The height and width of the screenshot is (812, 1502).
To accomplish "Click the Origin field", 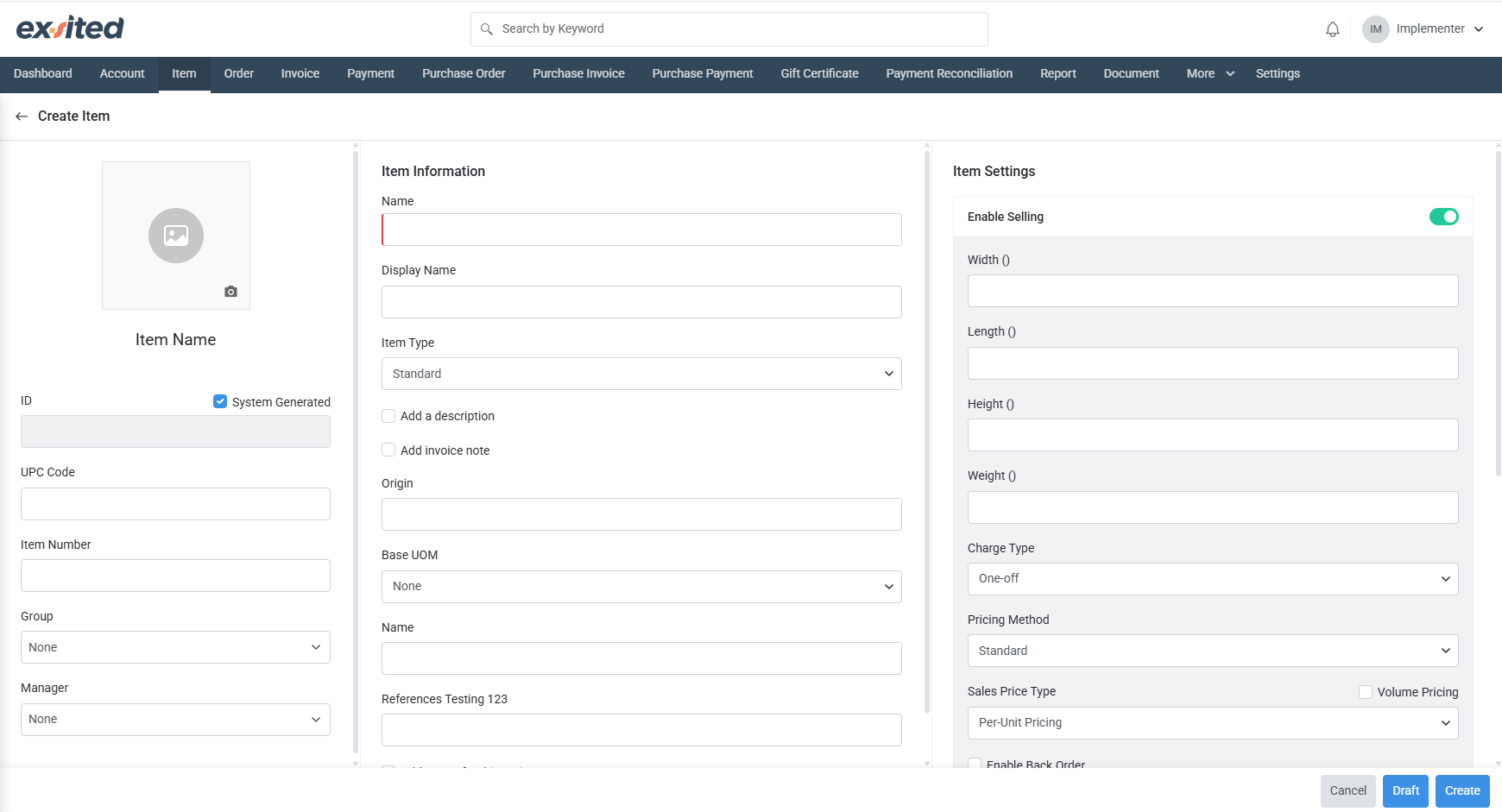I will click(x=641, y=514).
